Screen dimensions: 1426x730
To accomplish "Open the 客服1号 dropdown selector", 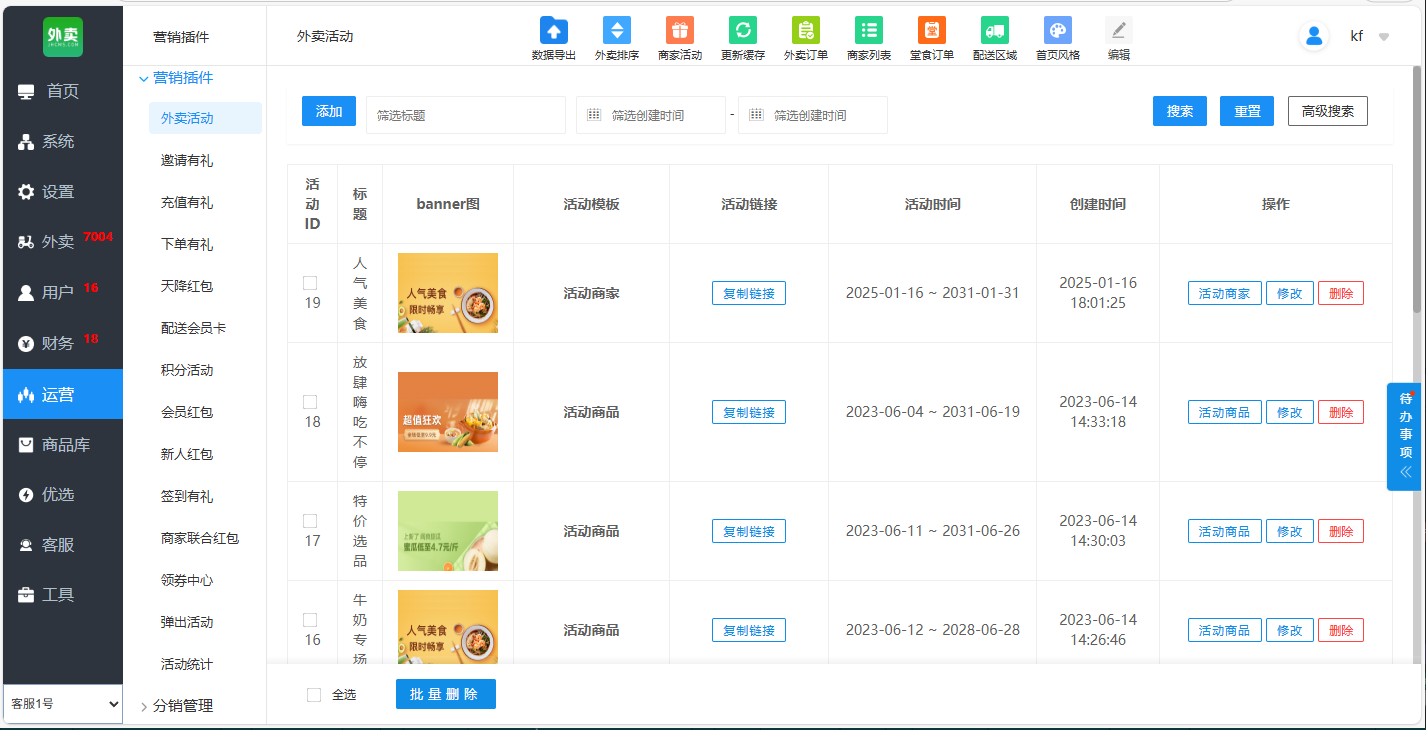I will (62, 704).
